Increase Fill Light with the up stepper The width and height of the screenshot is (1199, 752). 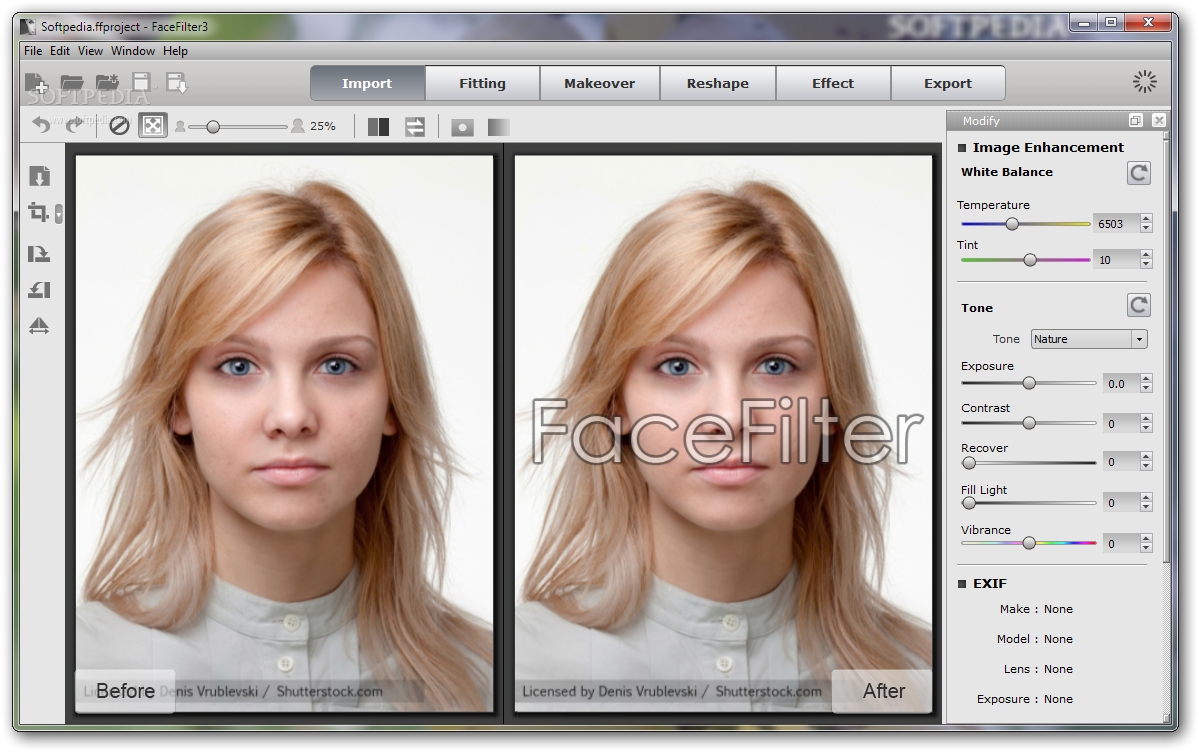(1145, 498)
